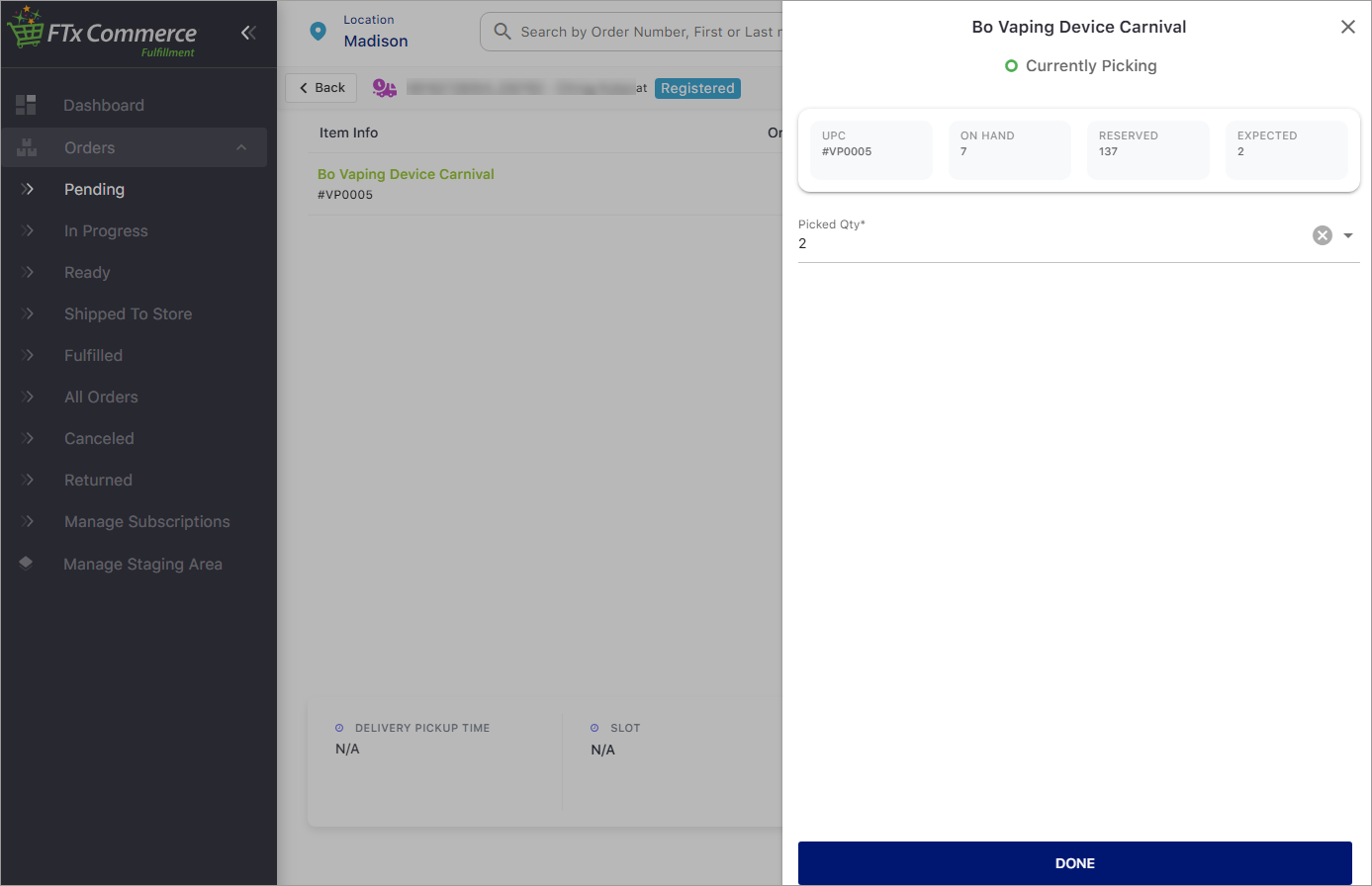Open Shipped To Store orders
The height and width of the screenshot is (886, 1372).
(128, 313)
